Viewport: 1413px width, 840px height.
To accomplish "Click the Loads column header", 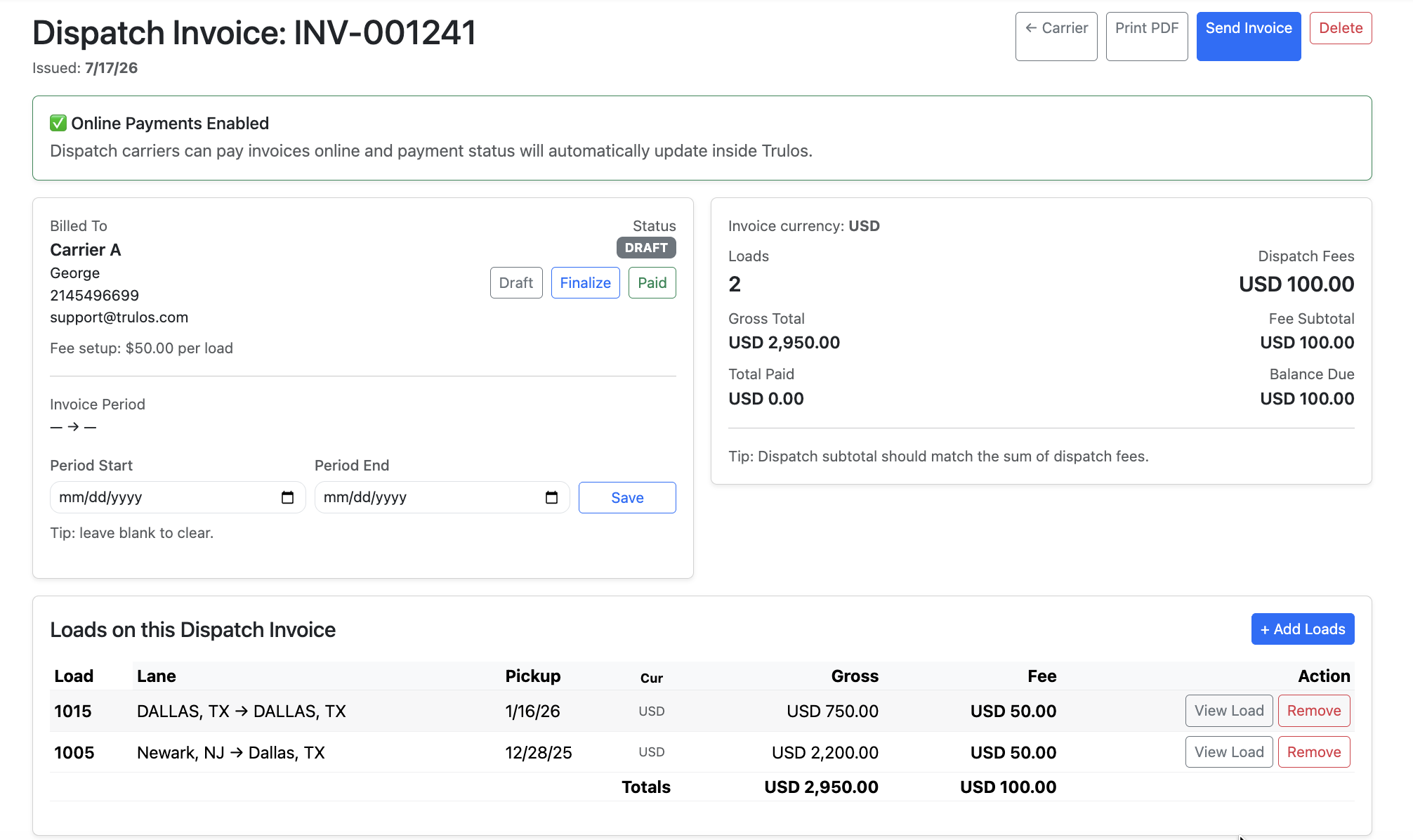I will tap(74, 676).
